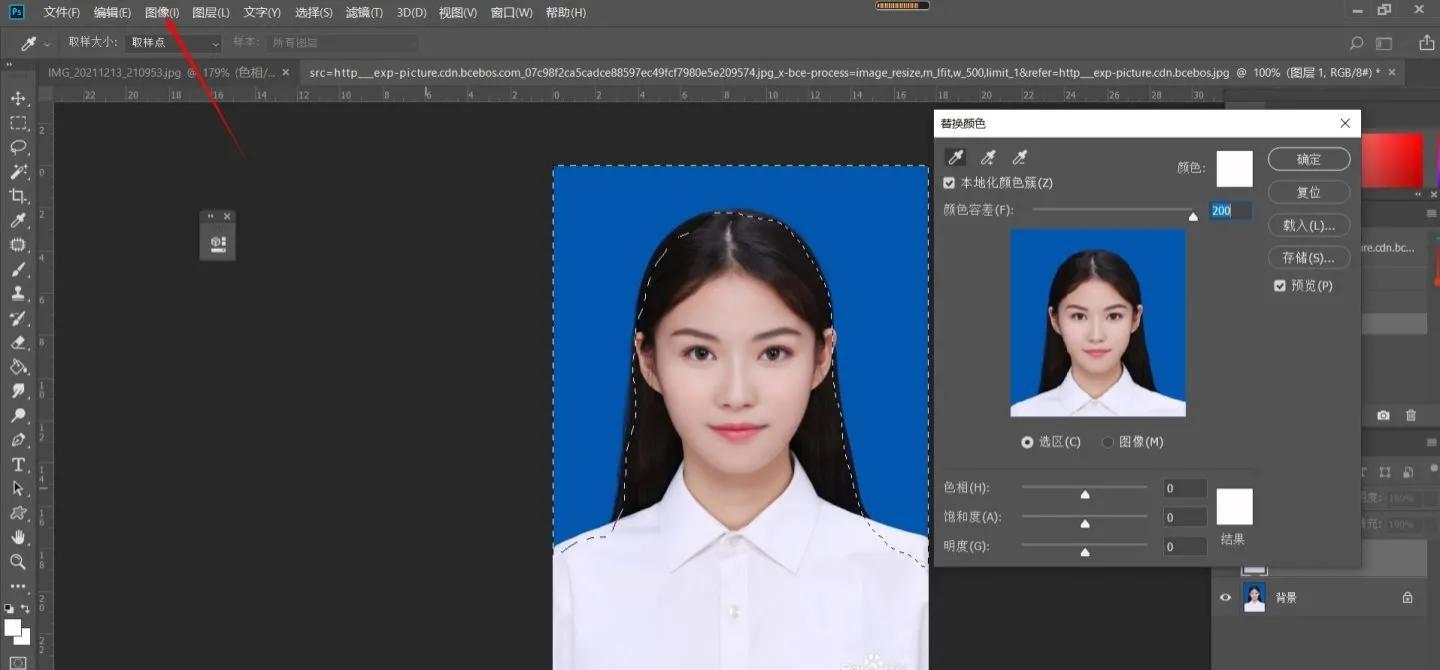This screenshot has height=670, width=1440.
Task: Disable the 预览 checkbox
Action: [x=1280, y=285]
